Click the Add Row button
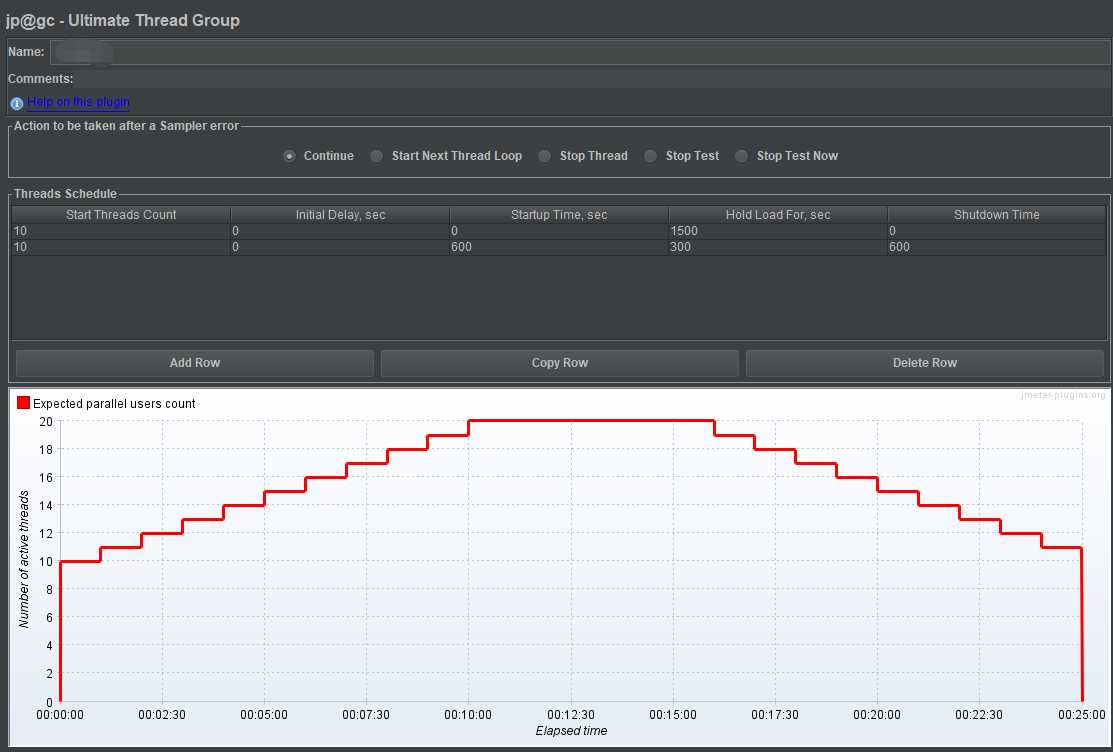 [194, 363]
